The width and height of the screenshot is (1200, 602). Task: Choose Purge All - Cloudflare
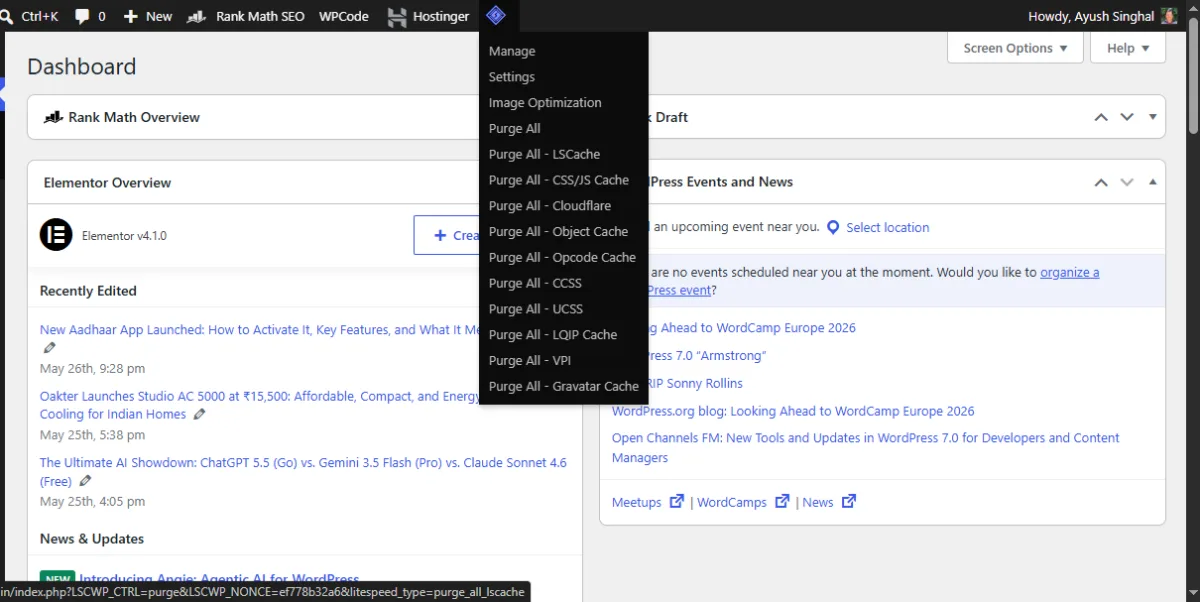550,206
